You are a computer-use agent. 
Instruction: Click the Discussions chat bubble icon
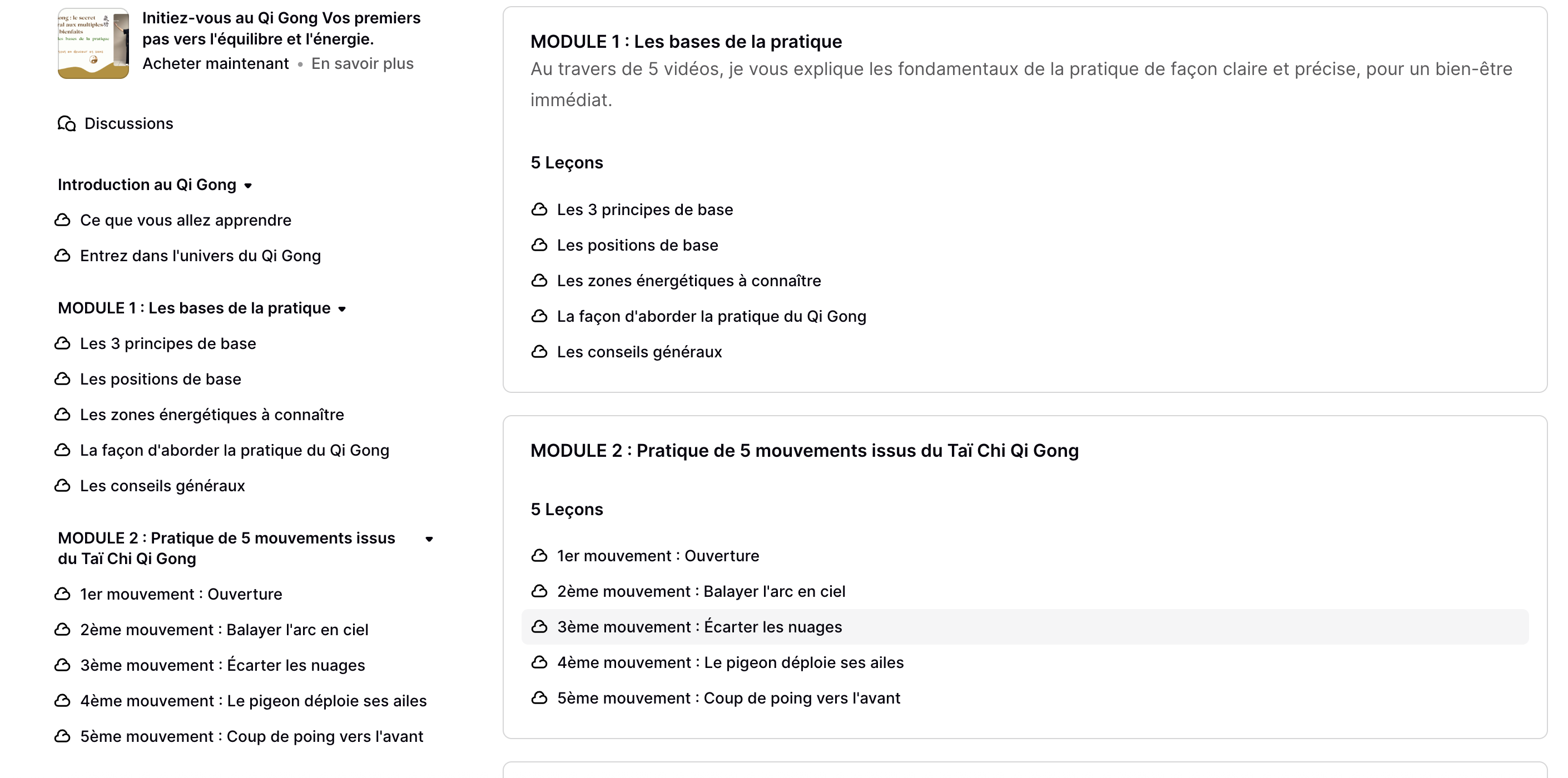pos(66,123)
